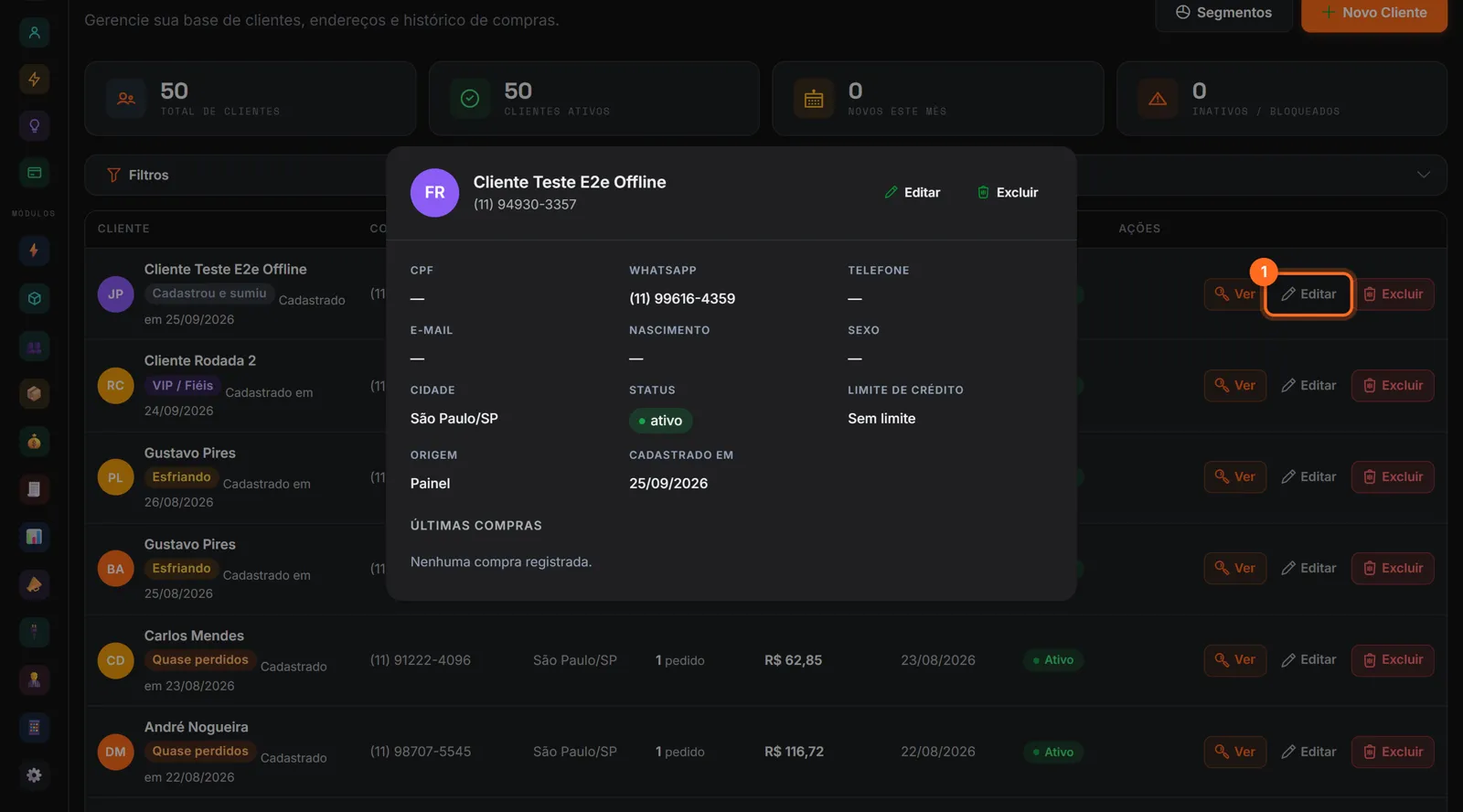Open the power plug module icon
The width and height of the screenshot is (1463, 812).
pyautogui.click(x=34, y=632)
